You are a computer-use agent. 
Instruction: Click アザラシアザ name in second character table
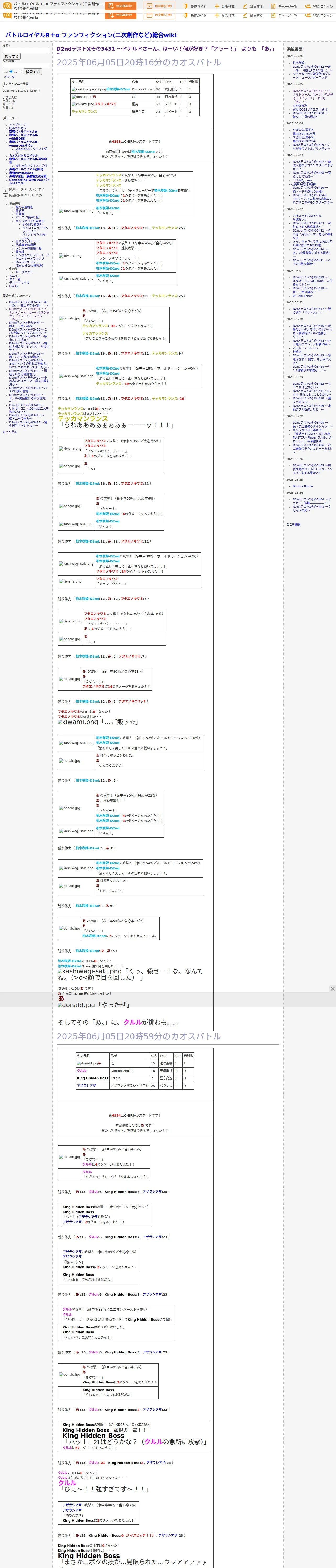[87, 1085]
